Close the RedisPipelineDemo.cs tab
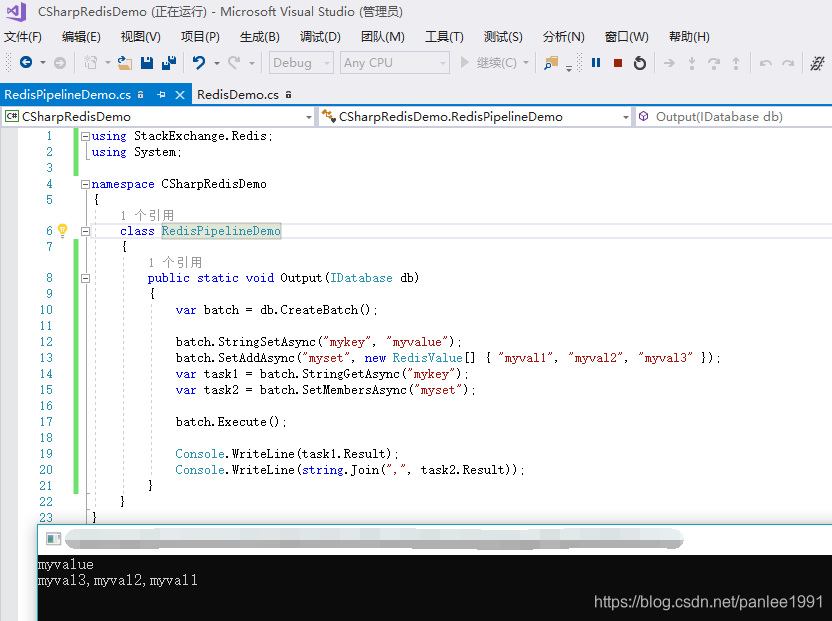832x621 pixels. pyautogui.click(x=180, y=94)
